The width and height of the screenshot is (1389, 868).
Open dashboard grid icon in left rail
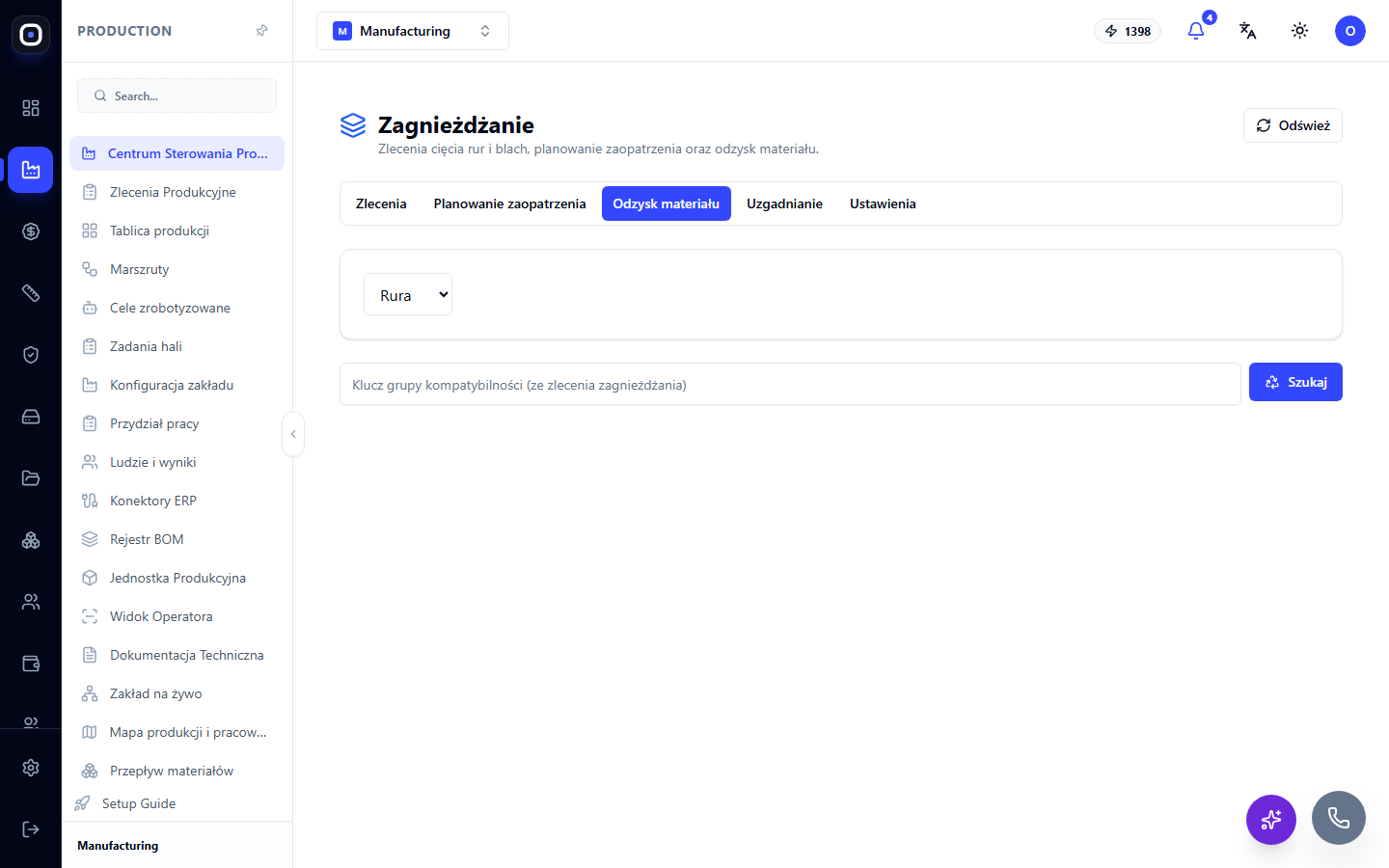31,108
